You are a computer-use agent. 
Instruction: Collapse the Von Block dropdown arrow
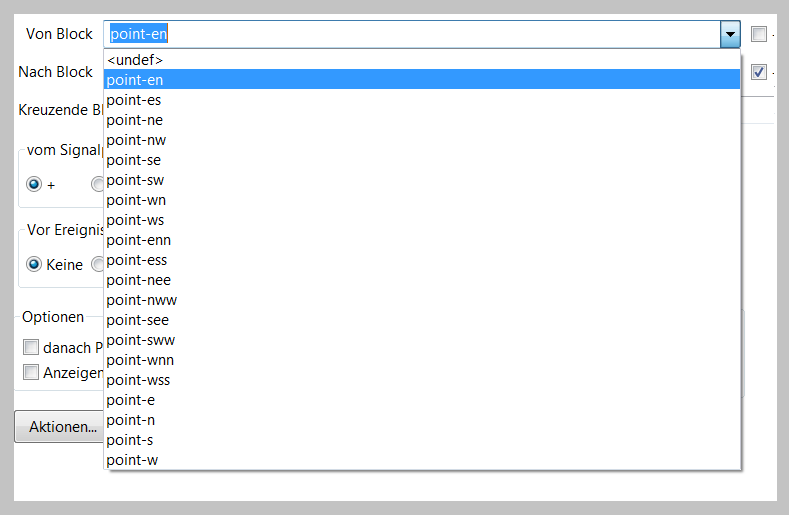tap(730, 34)
